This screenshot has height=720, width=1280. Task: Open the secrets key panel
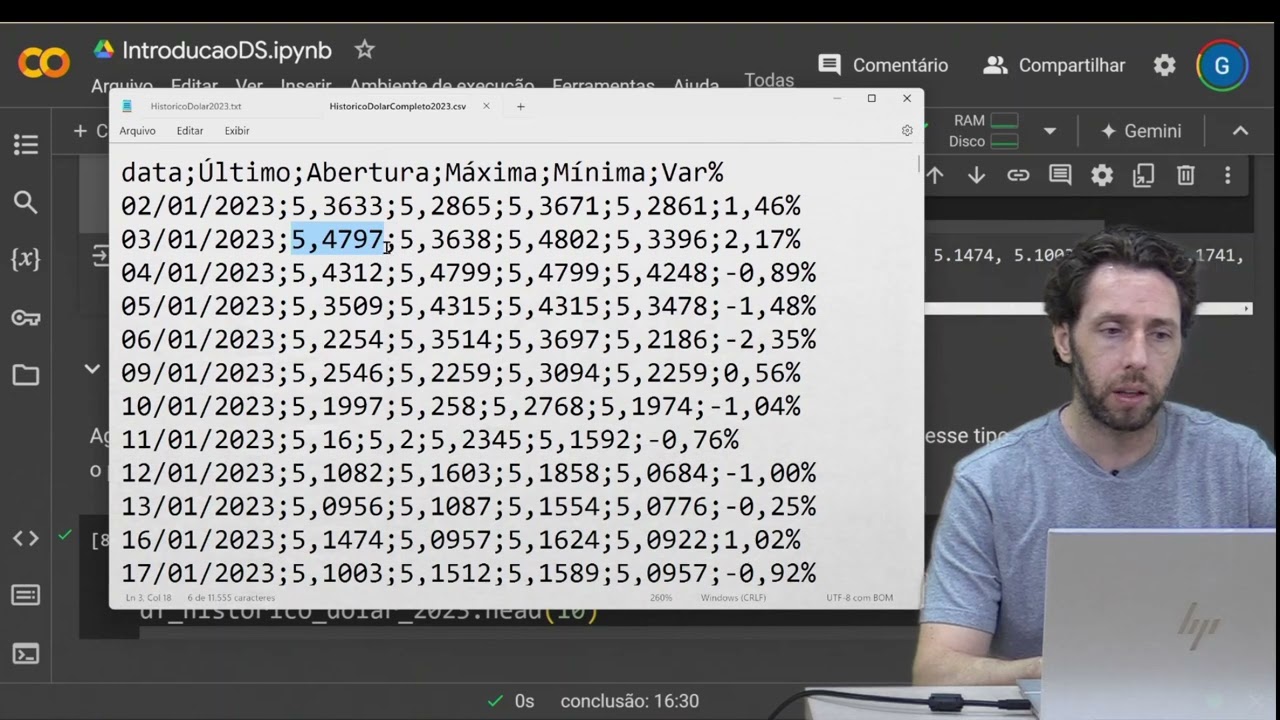coord(26,318)
